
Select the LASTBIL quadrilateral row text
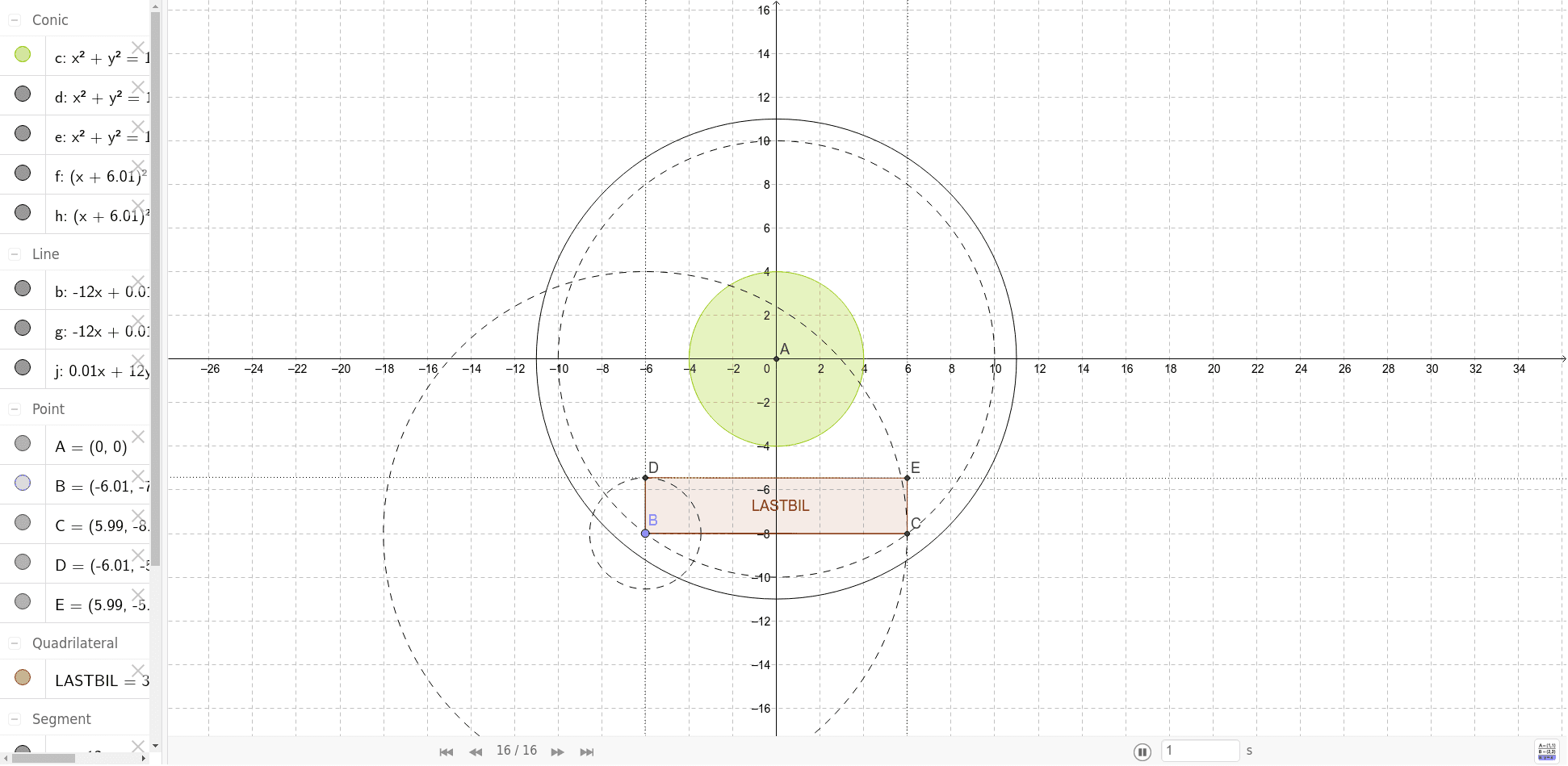102,680
